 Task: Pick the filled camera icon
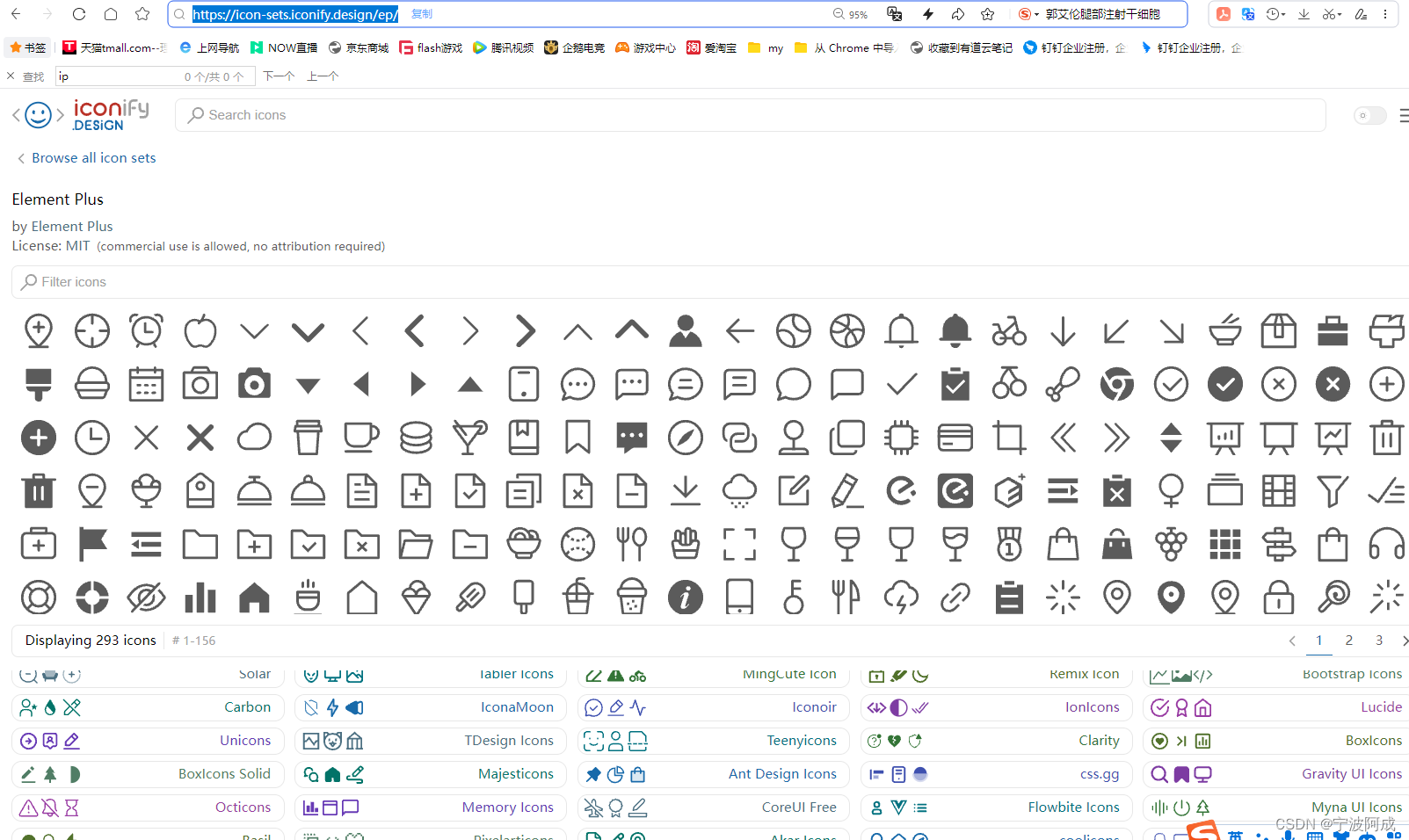tap(254, 385)
